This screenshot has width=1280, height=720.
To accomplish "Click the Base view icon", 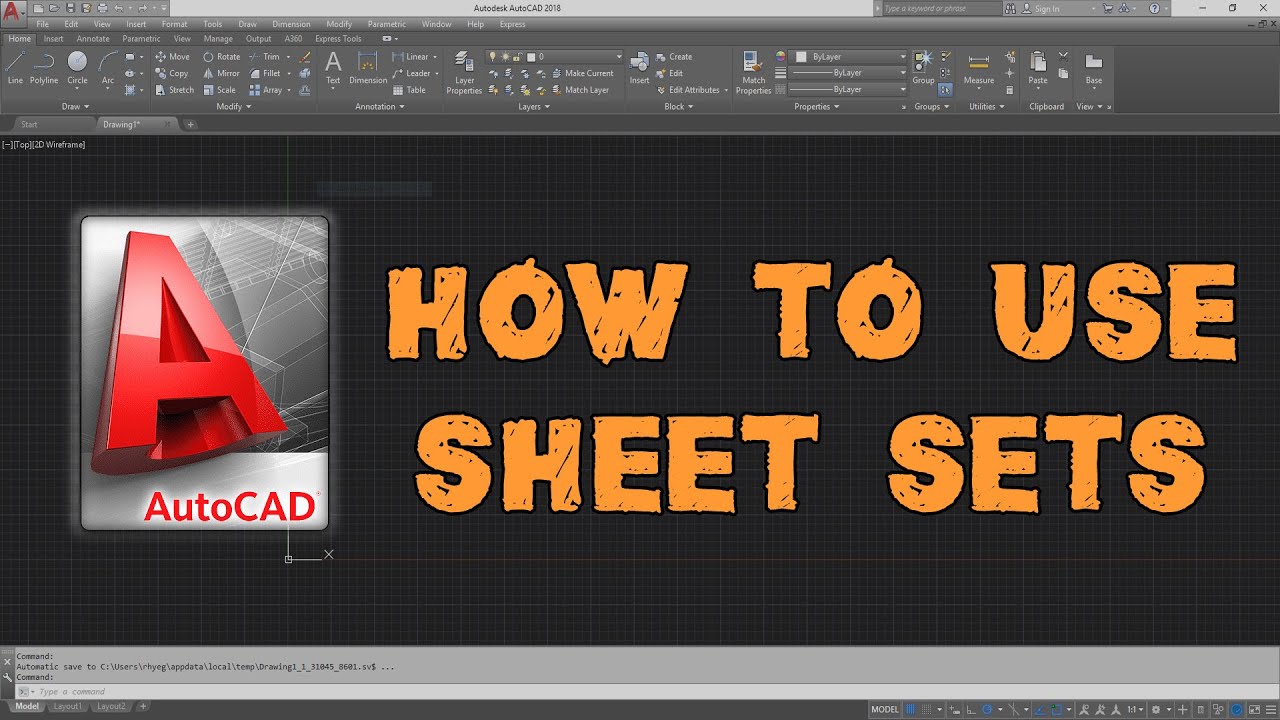I will click(1094, 68).
